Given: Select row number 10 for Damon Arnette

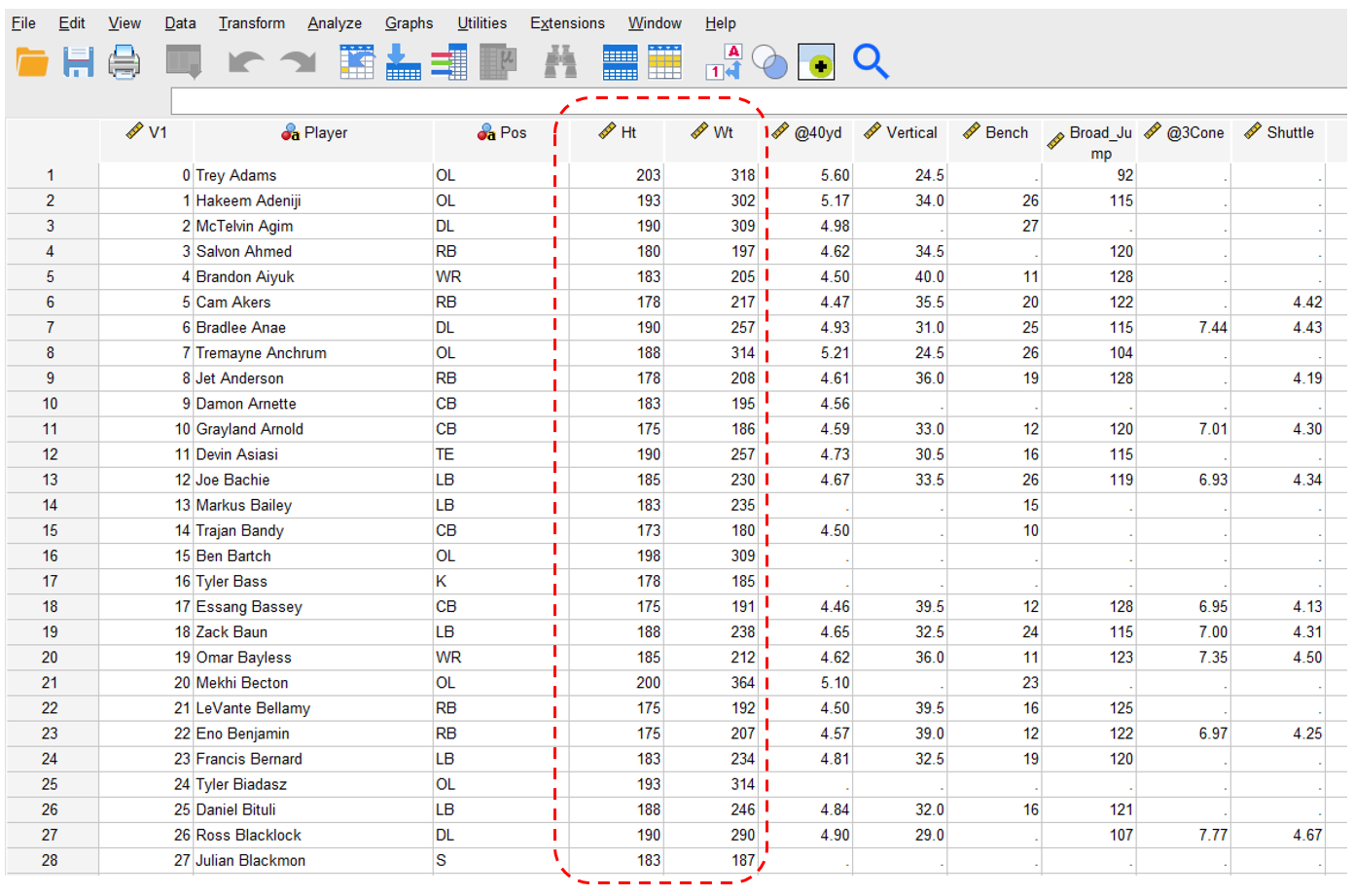Looking at the screenshot, I should [x=51, y=403].
